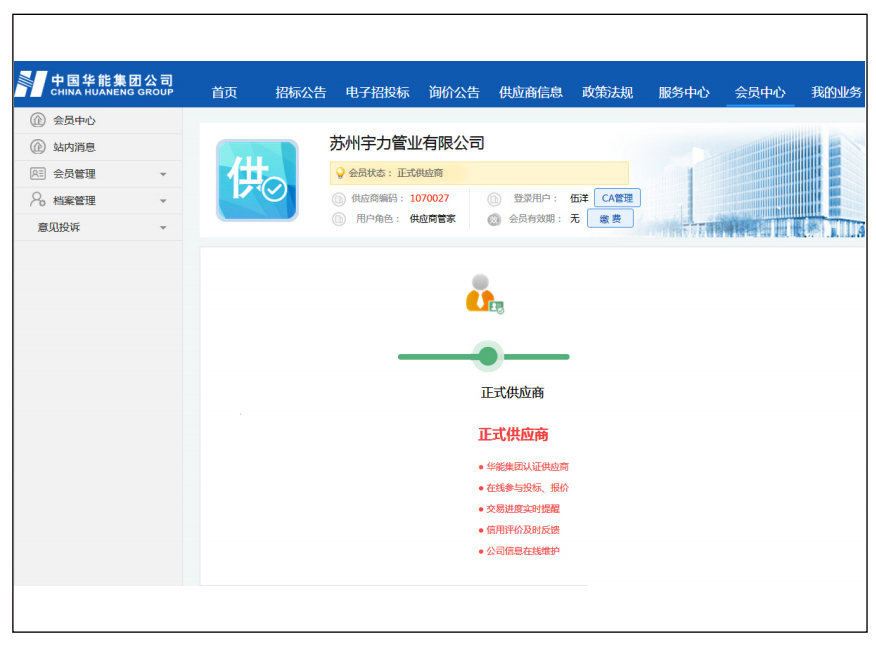Click the blue supplier 供 avatar image

(x=257, y=180)
